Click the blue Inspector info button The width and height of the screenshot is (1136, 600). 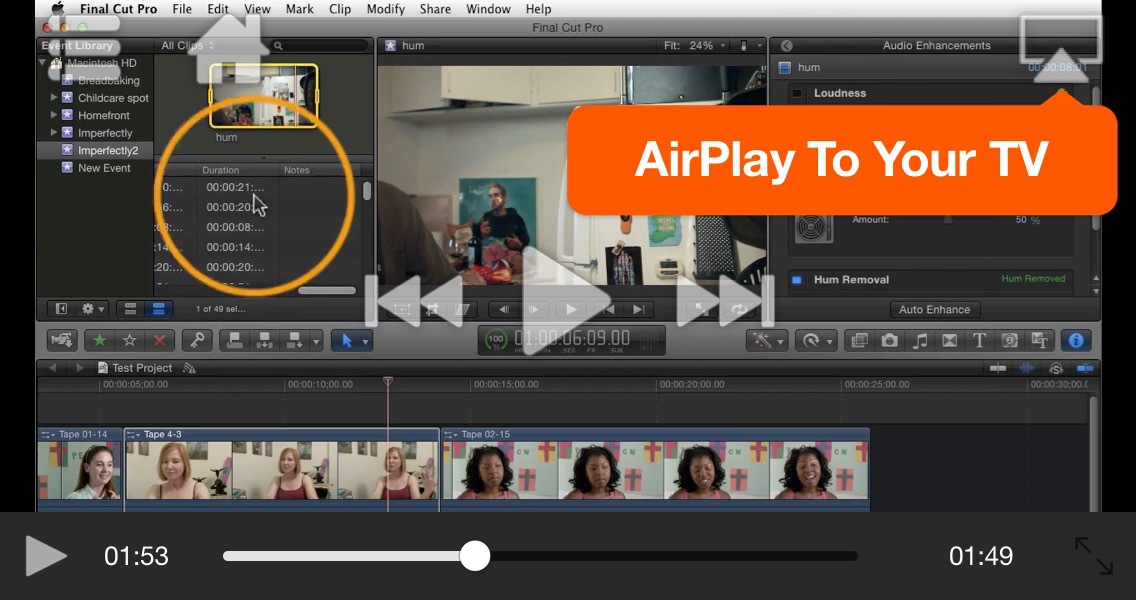click(x=1076, y=340)
